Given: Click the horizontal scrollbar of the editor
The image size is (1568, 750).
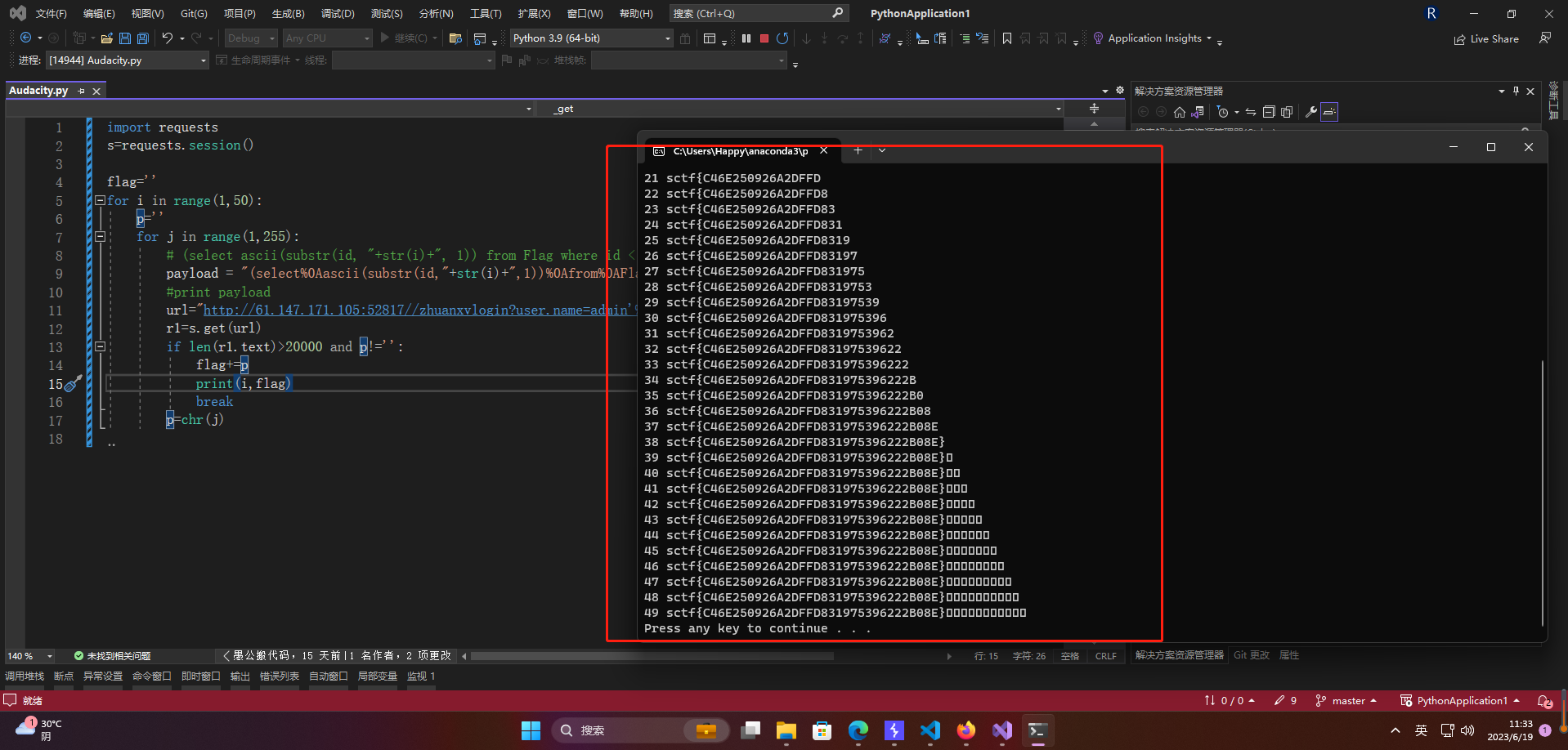Looking at the screenshot, I should pos(652,656).
